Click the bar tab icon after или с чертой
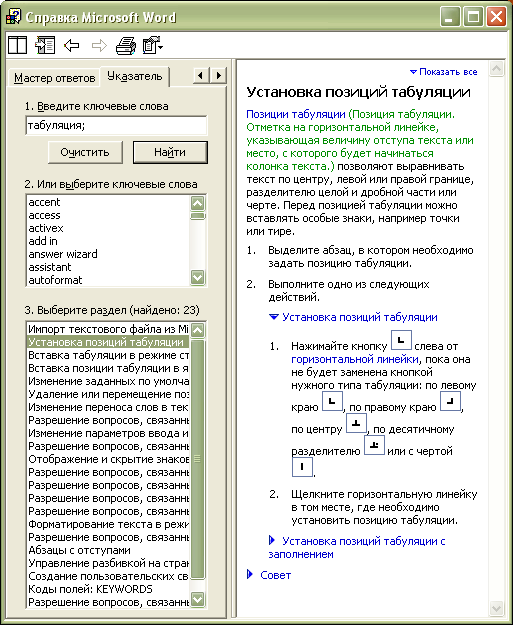Viewport: 513px width, 625px height. pos(303,467)
